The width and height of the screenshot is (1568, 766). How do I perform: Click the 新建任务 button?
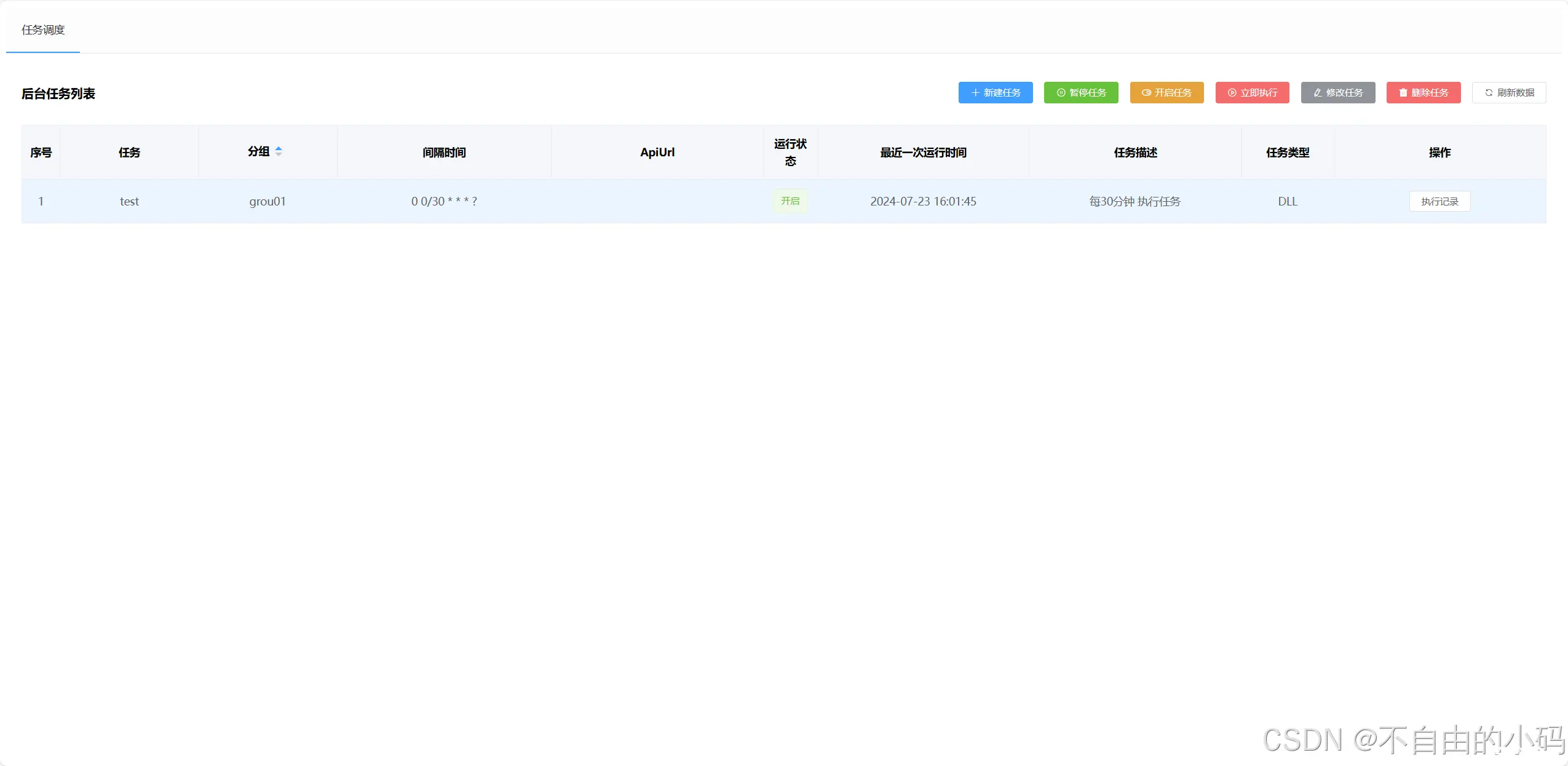point(996,93)
